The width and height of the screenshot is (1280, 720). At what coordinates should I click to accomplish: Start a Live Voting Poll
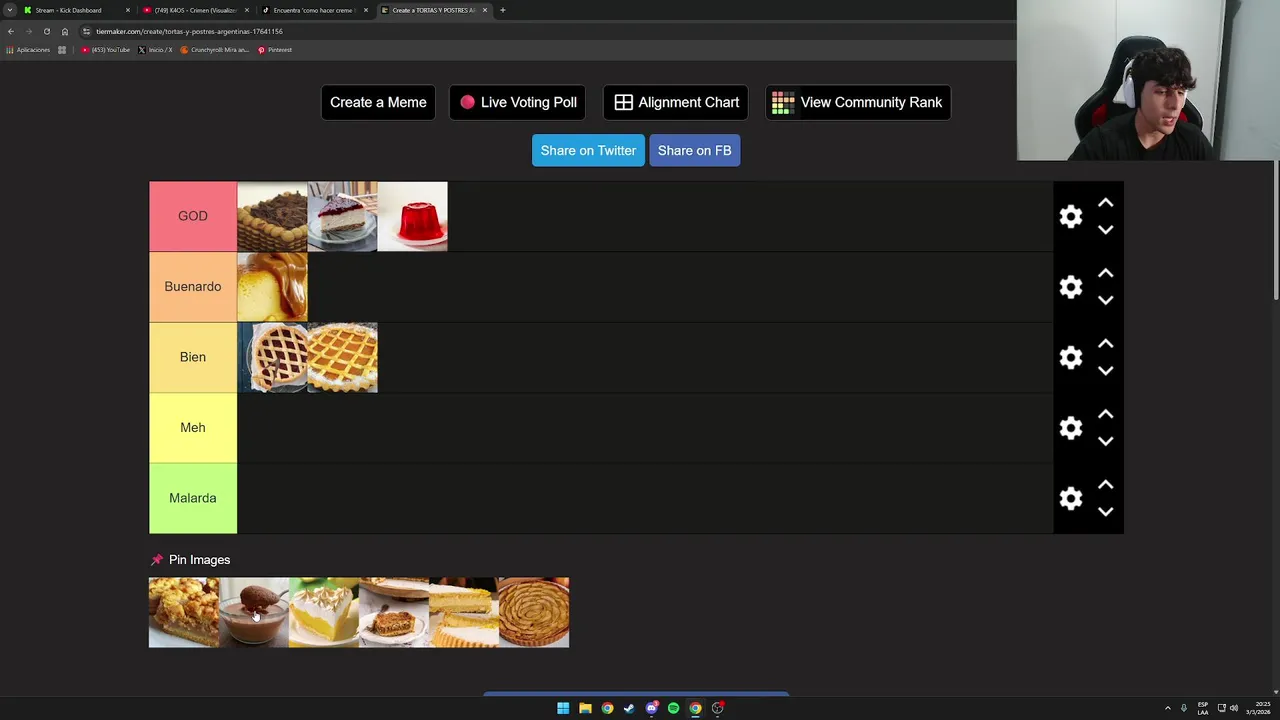click(518, 102)
